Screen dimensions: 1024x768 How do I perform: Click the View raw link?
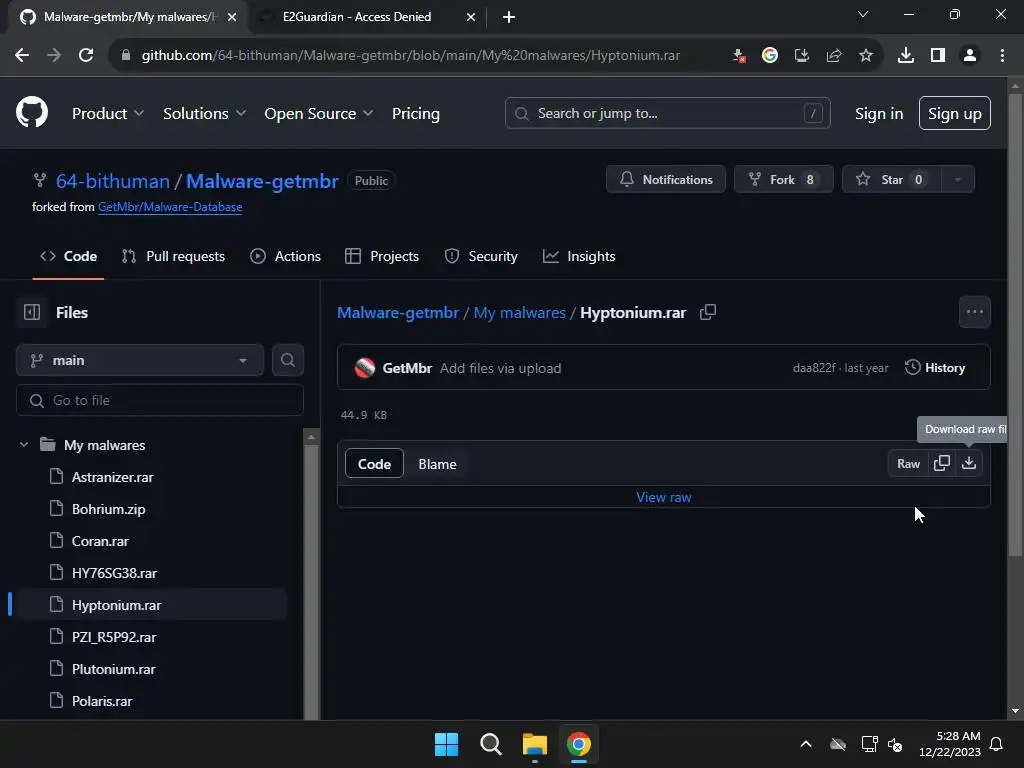[x=664, y=497]
